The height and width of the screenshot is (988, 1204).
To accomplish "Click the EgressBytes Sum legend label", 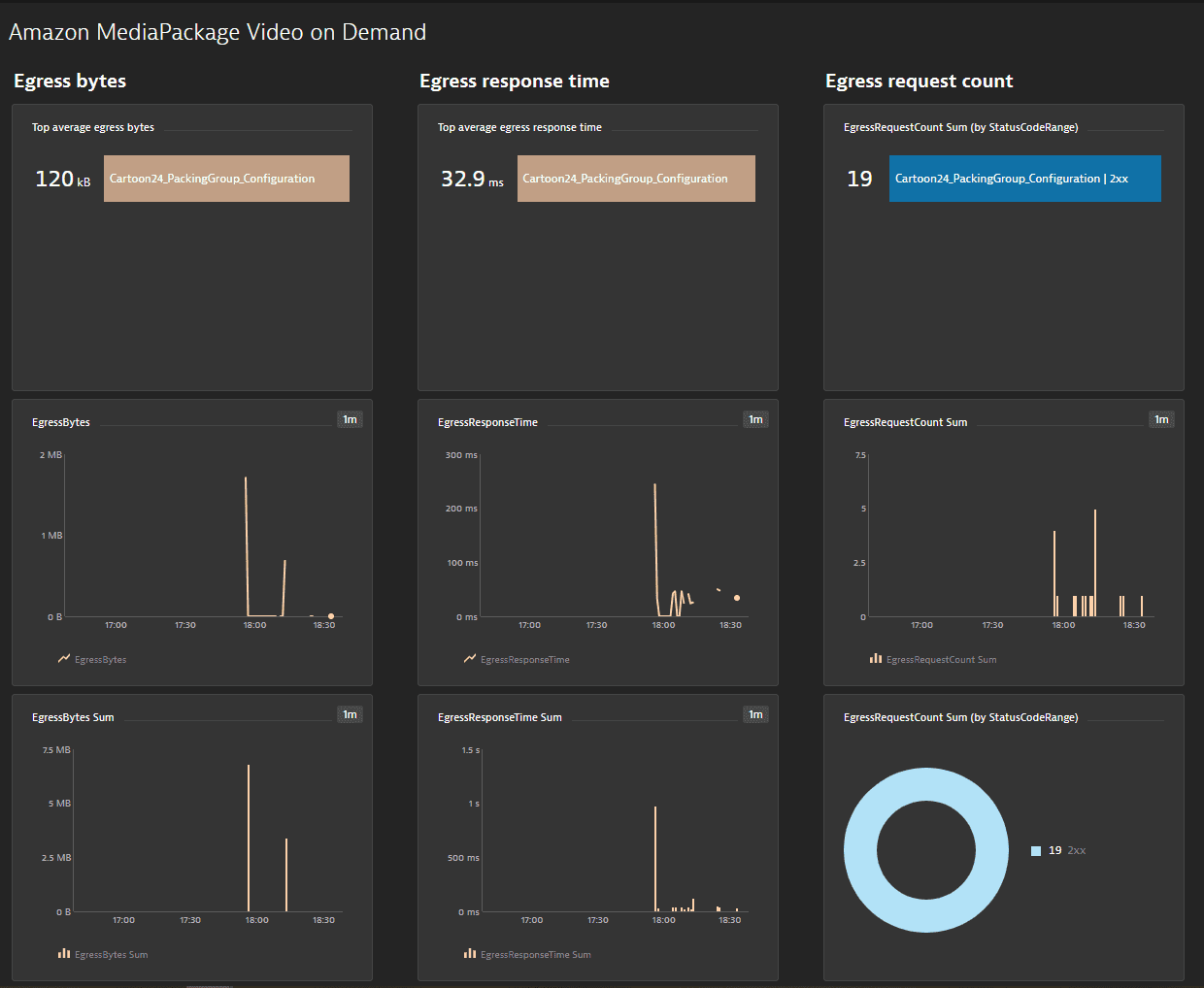I will pyautogui.click(x=112, y=955).
